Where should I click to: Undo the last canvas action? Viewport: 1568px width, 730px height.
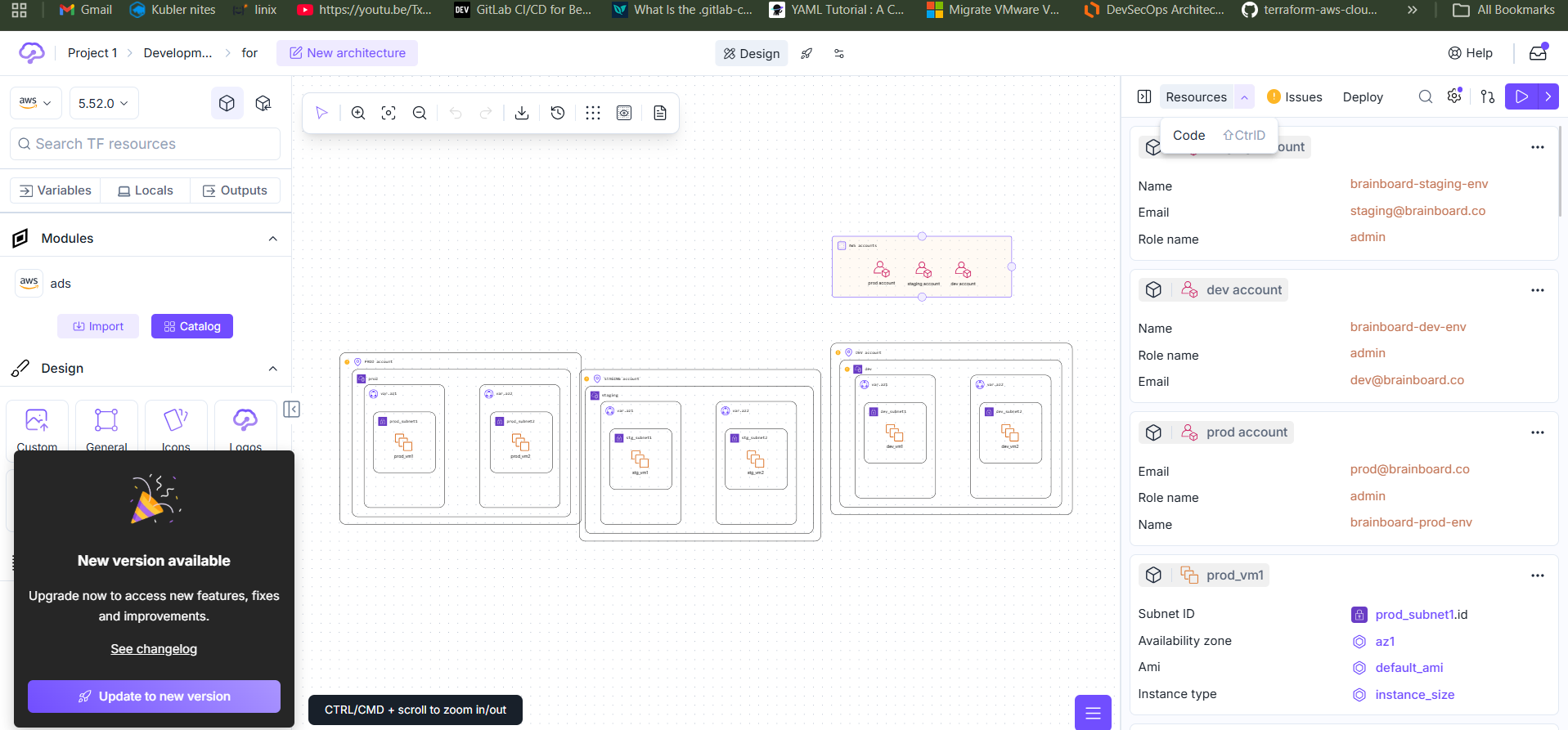click(456, 113)
